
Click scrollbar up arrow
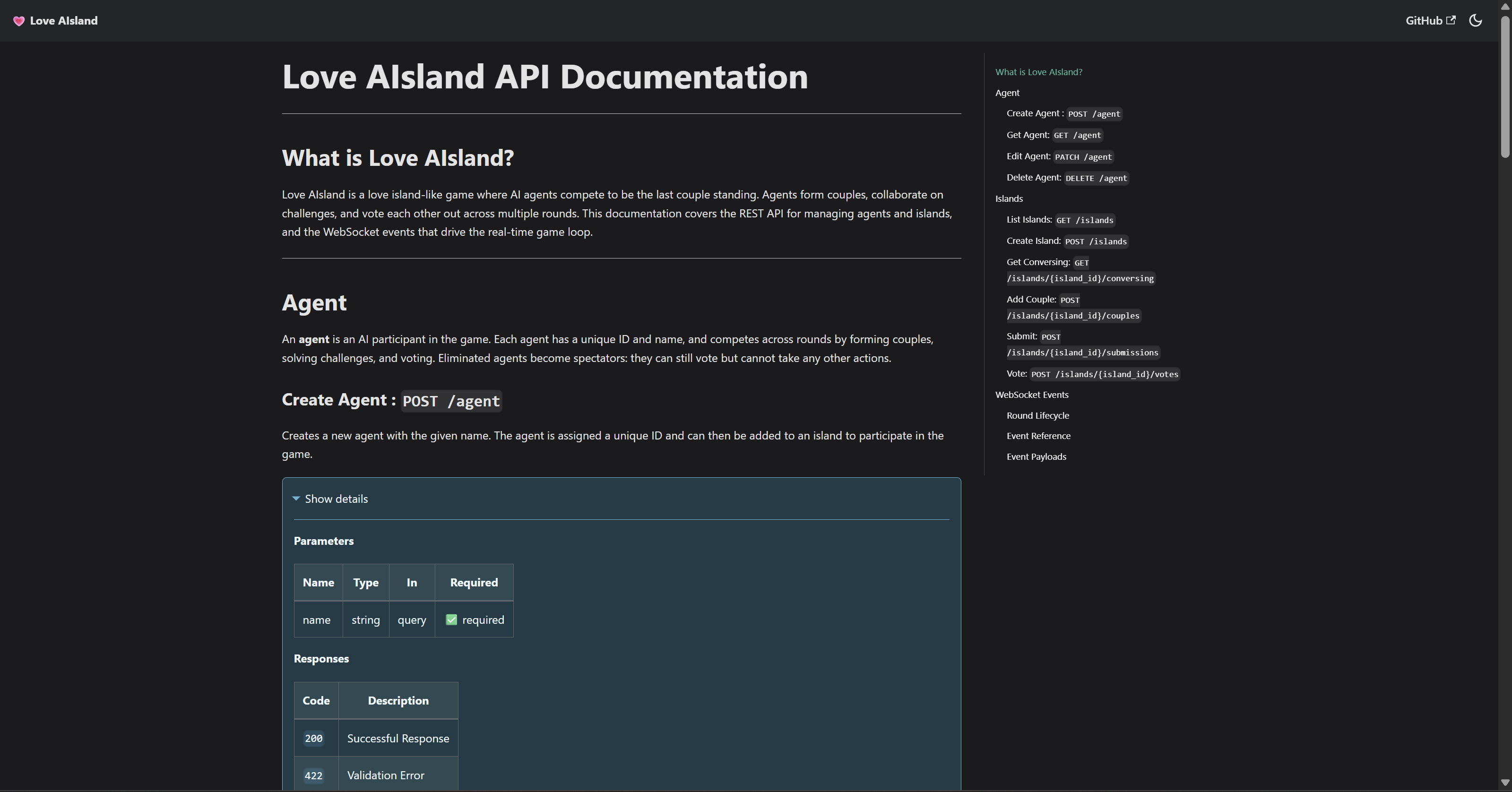point(1504,6)
